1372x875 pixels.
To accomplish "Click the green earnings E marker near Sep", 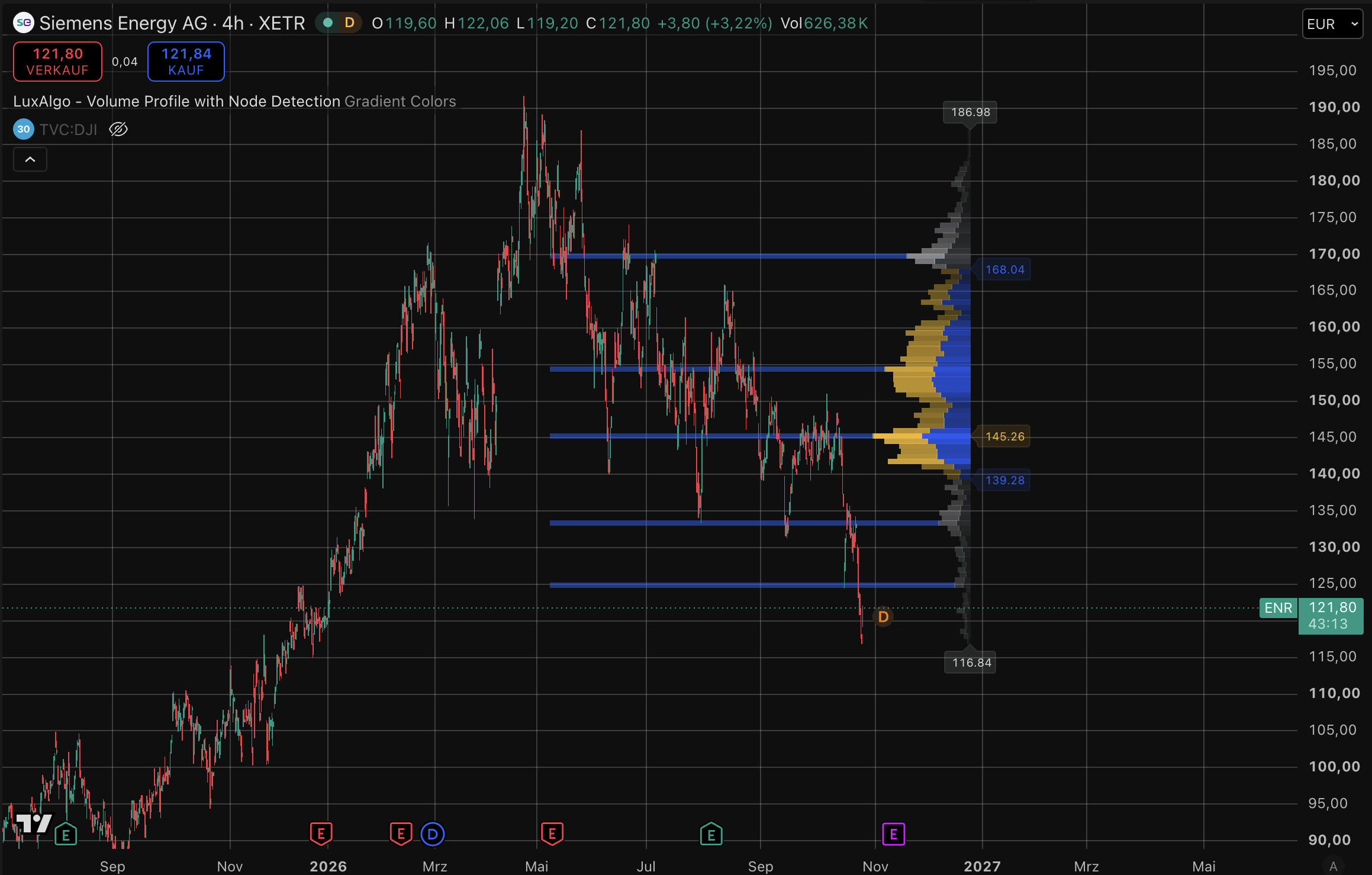I will 66,835.
